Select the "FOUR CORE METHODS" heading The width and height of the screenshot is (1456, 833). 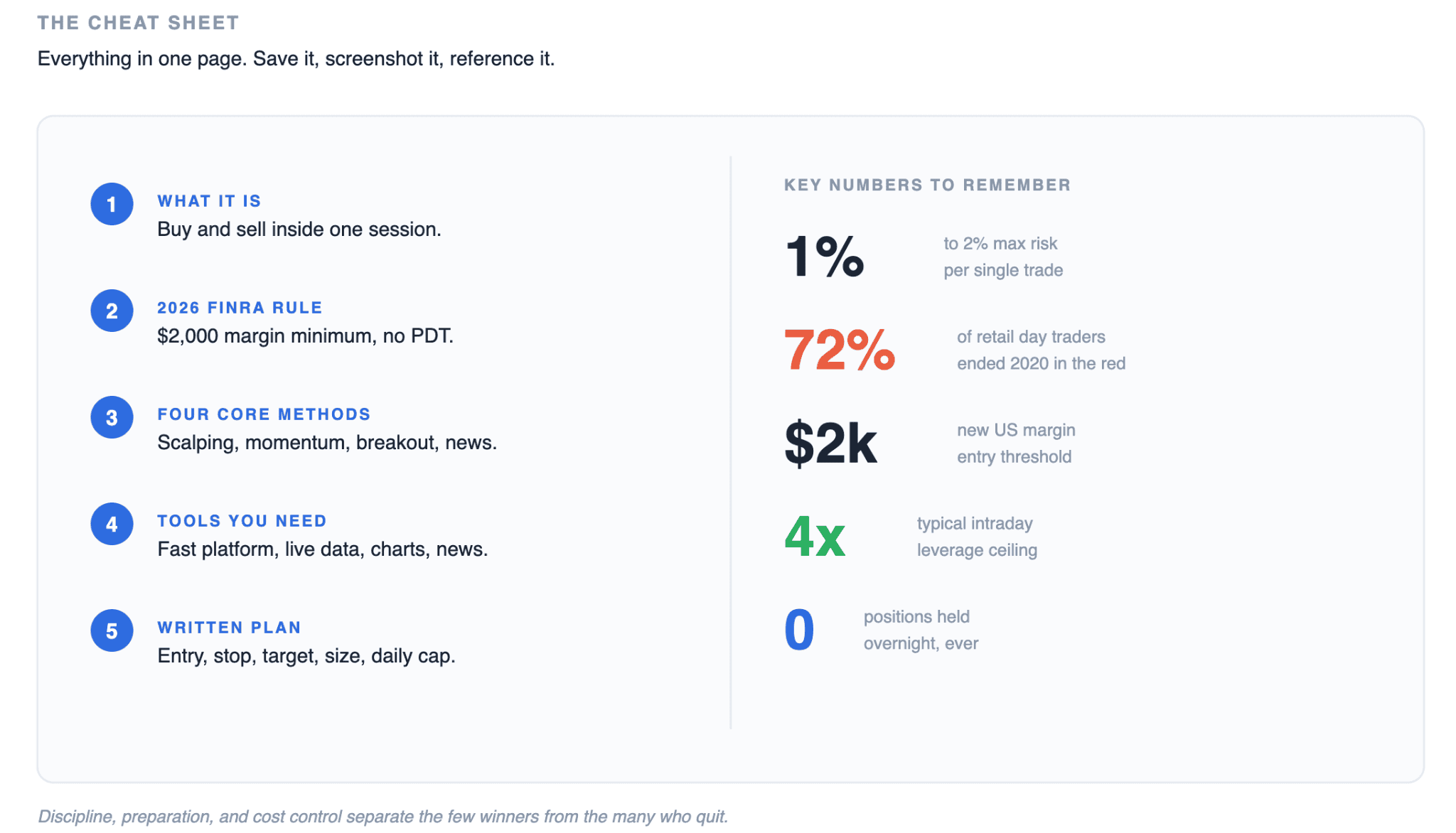pyautogui.click(x=264, y=414)
